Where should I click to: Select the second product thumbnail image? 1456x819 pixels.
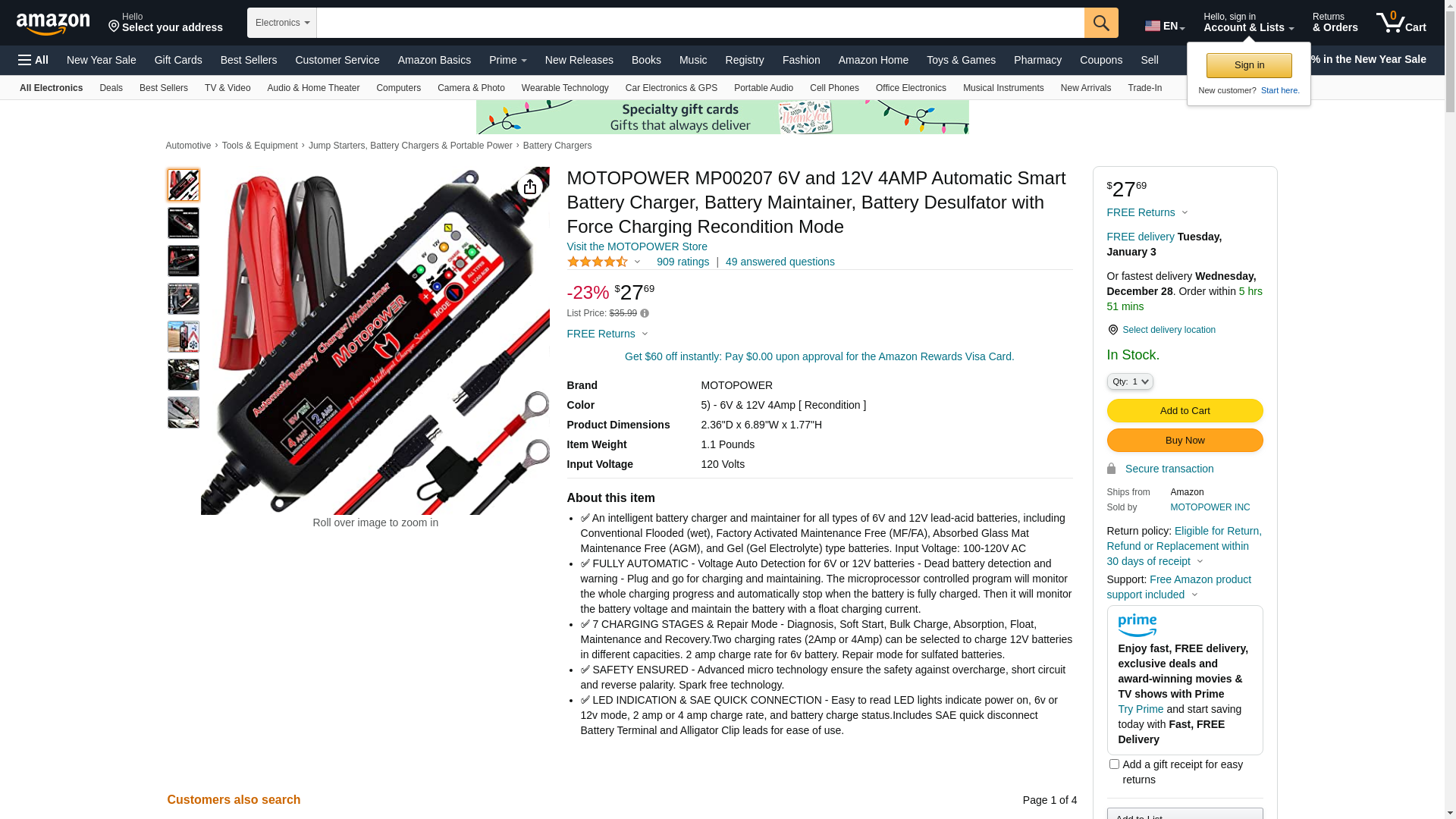pyautogui.click(x=184, y=223)
